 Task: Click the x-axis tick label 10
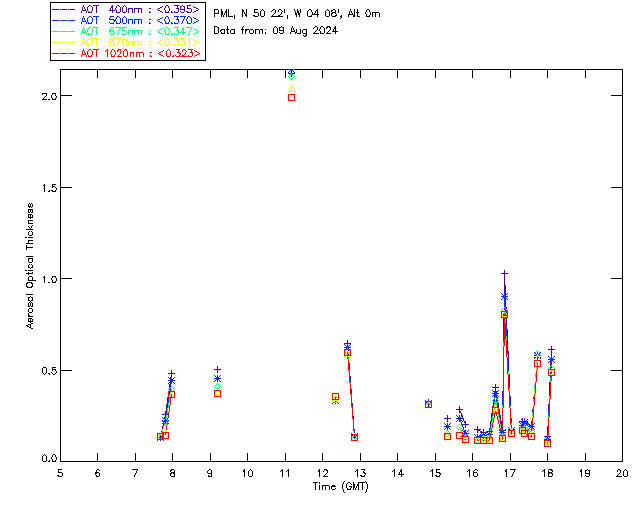(x=247, y=474)
